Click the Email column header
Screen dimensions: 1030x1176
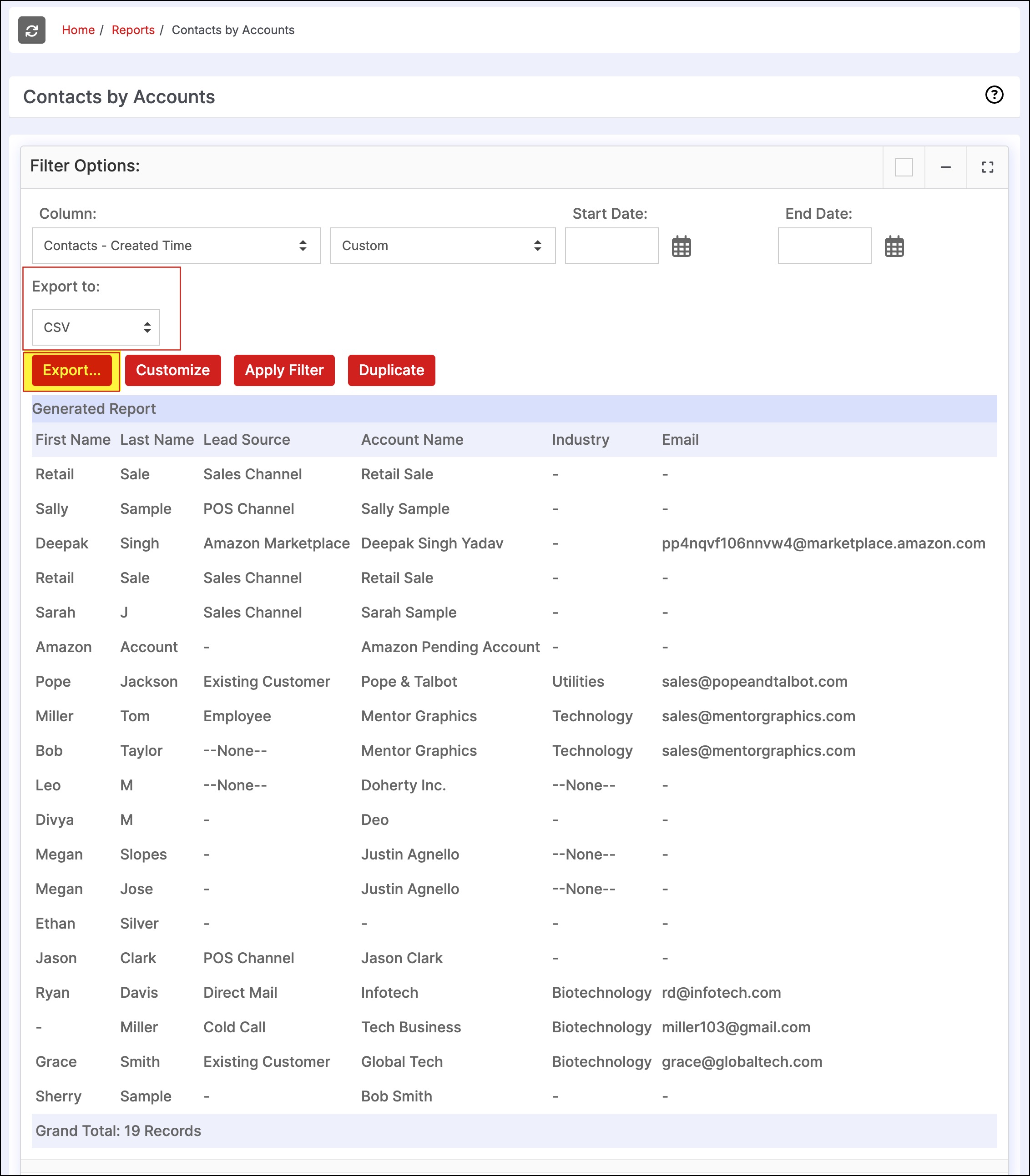680,439
